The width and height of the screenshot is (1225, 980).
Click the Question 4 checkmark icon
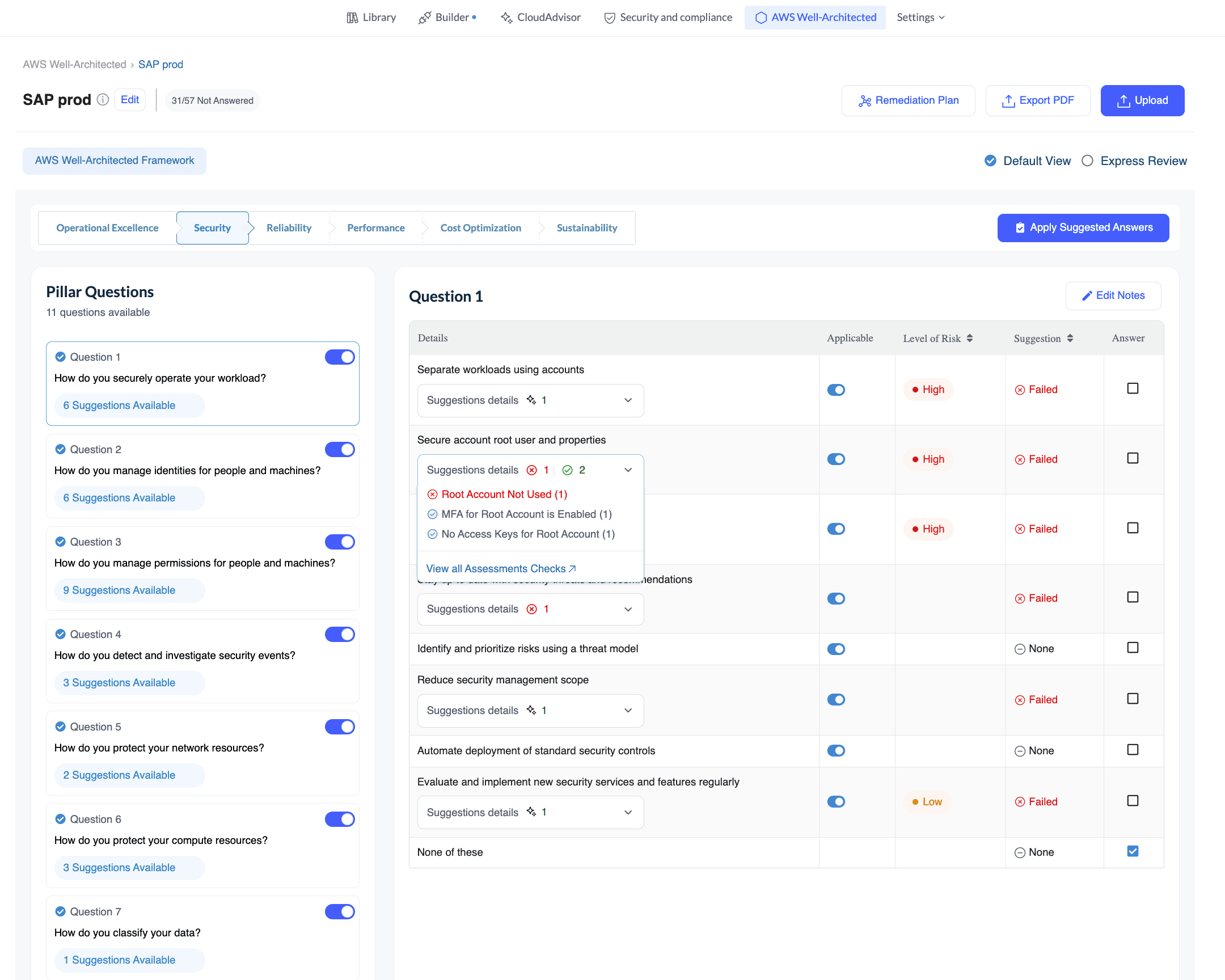[60, 634]
